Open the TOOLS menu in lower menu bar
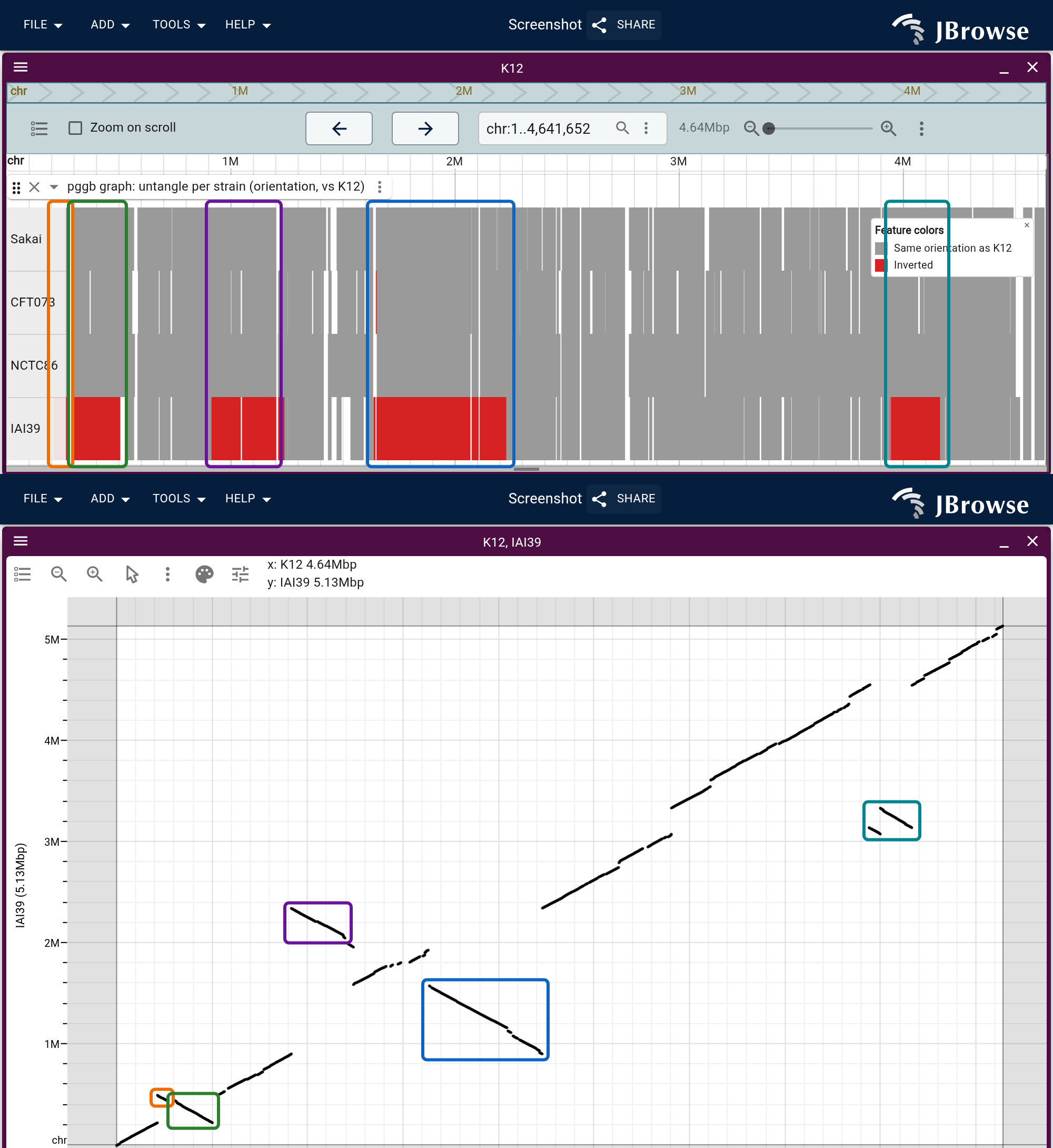Viewport: 1053px width, 1148px height. [x=178, y=498]
